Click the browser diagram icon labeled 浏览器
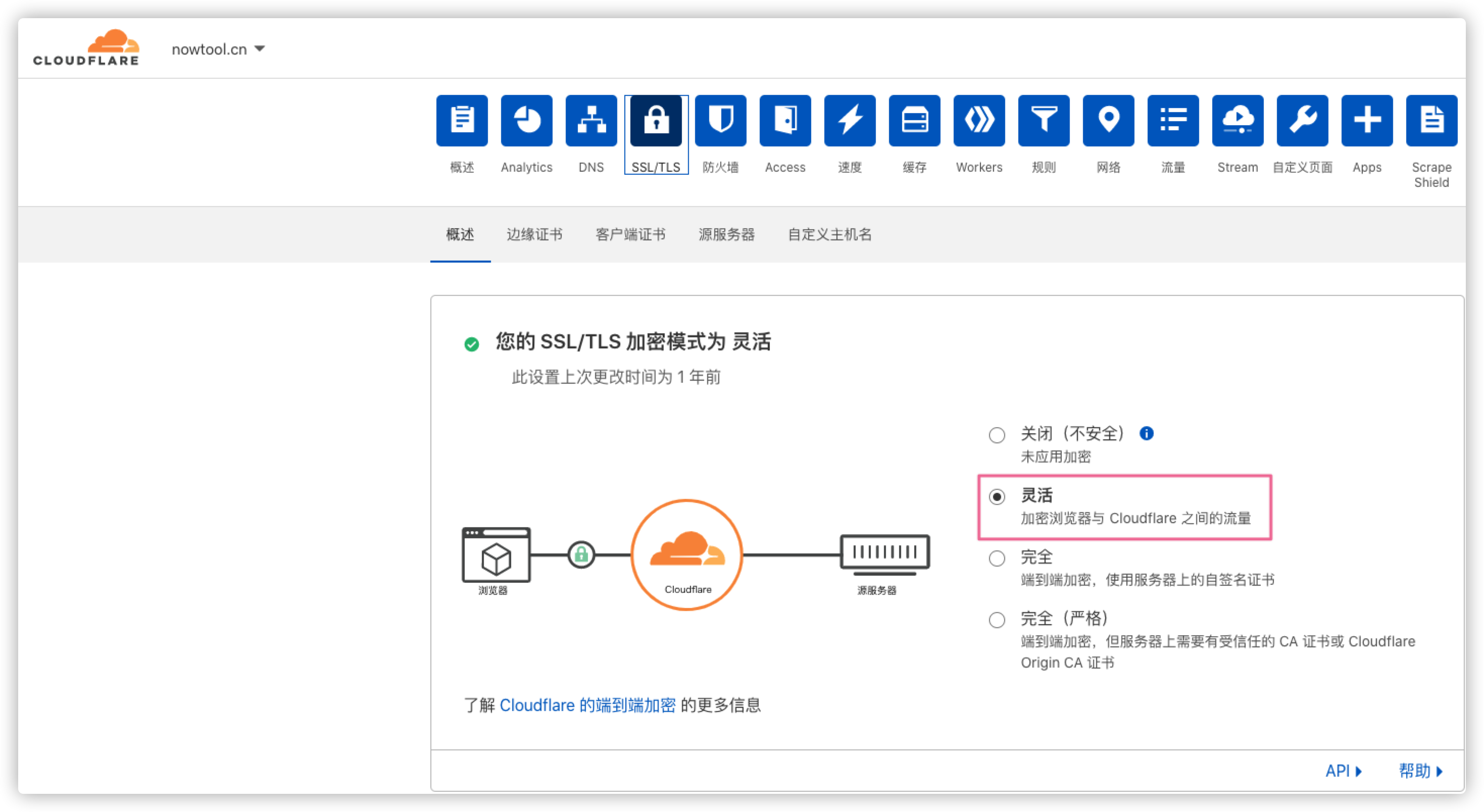This screenshot has width=1484, height=812. [x=496, y=555]
